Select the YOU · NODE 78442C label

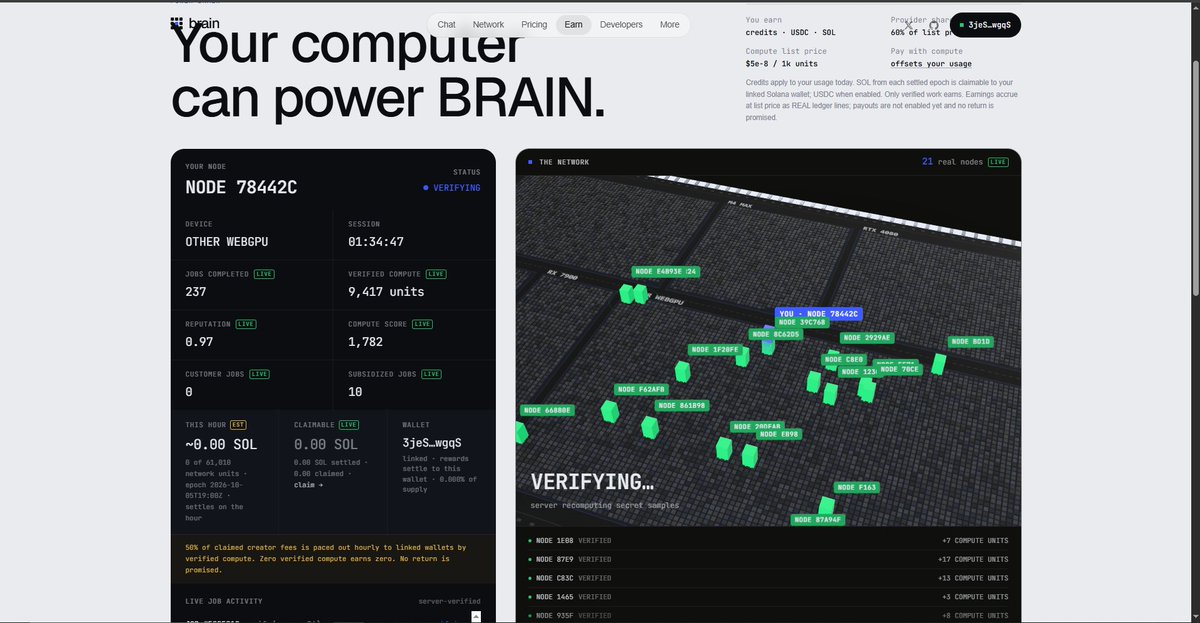pos(819,314)
